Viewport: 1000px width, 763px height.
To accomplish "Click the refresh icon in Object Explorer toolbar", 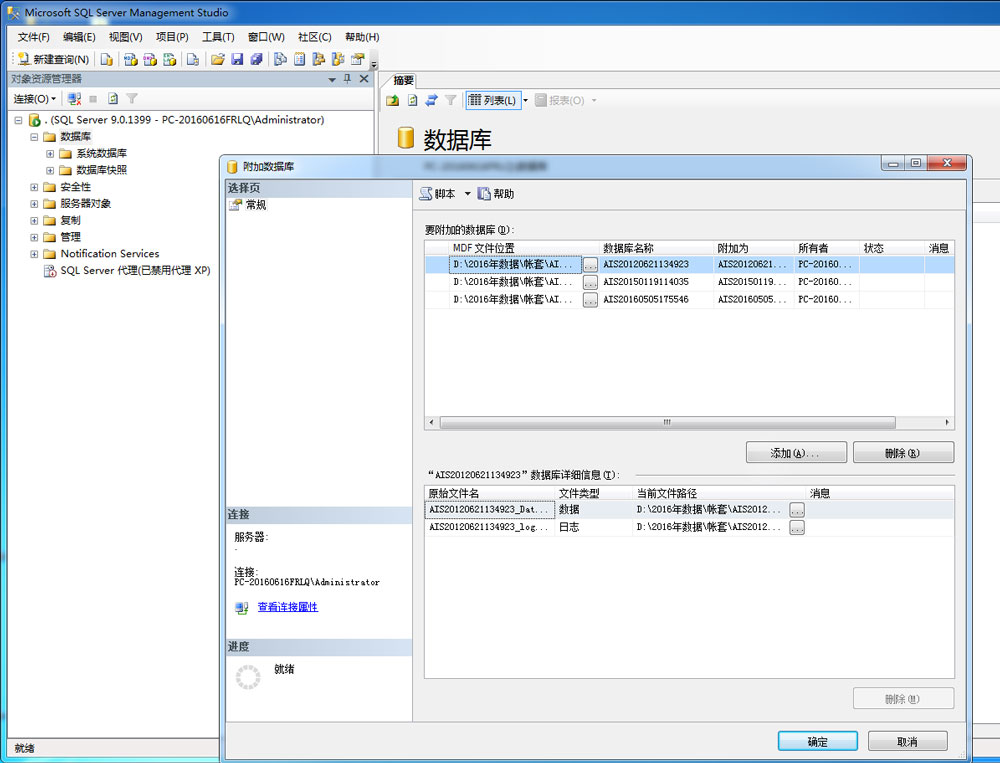I will coord(113,99).
